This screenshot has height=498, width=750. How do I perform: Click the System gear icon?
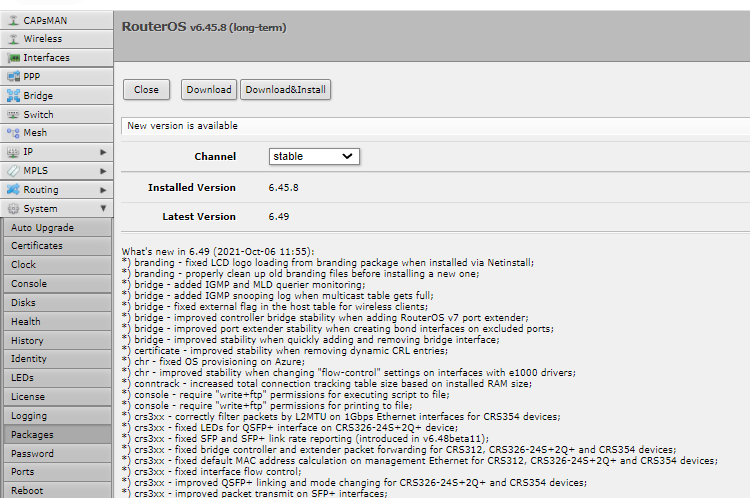coord(13,209)
